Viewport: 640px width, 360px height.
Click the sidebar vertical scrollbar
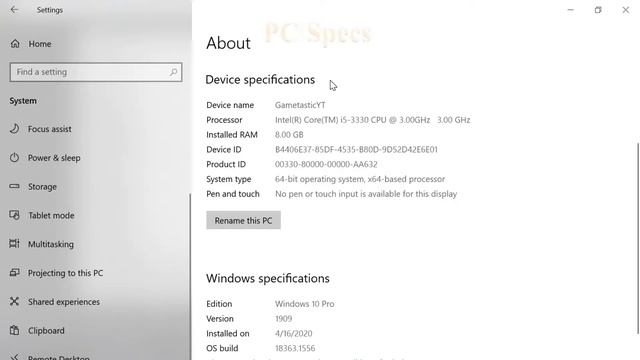[190, 276]
